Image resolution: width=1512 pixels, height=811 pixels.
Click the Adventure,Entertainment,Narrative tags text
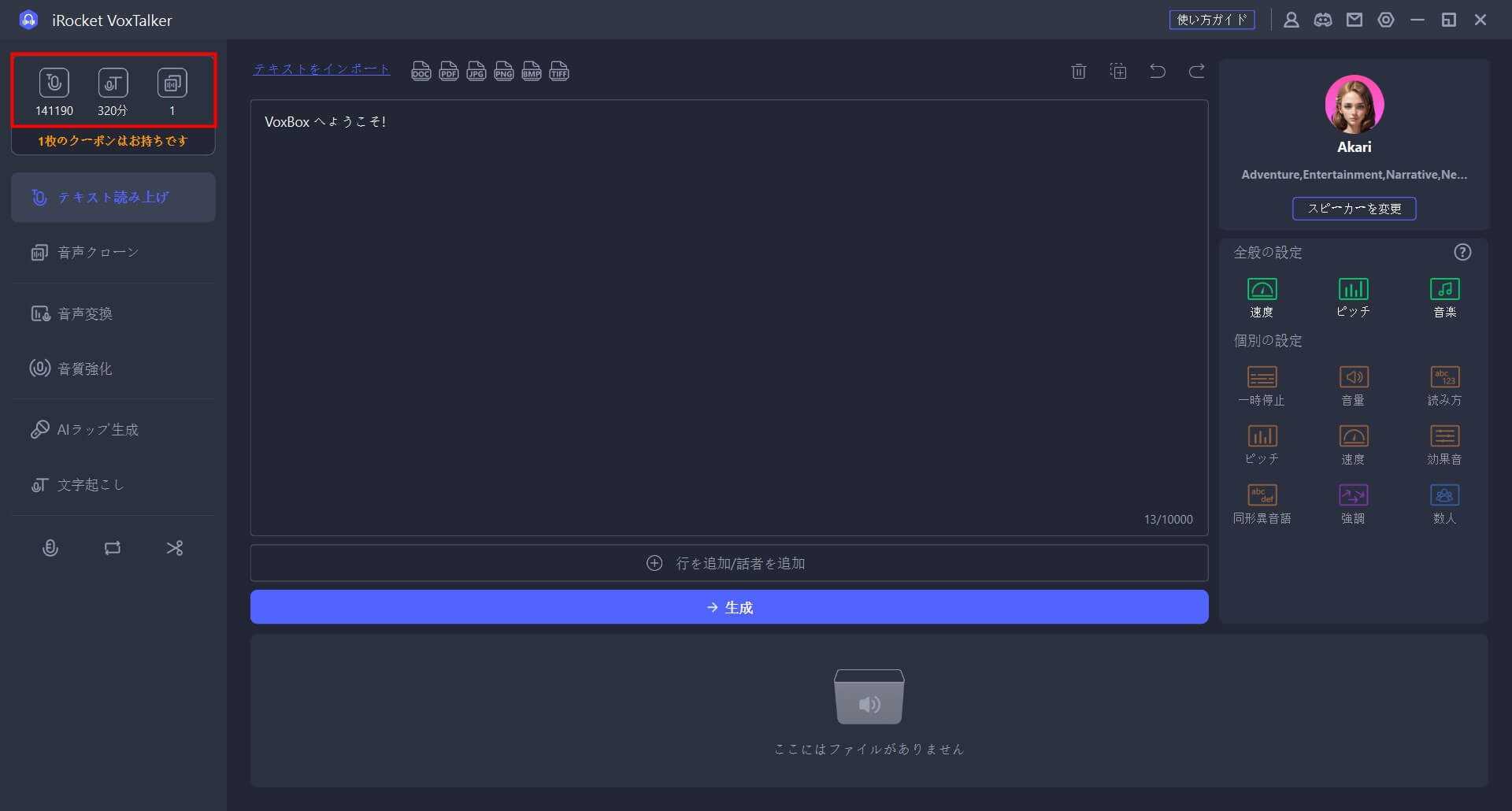1354,175
